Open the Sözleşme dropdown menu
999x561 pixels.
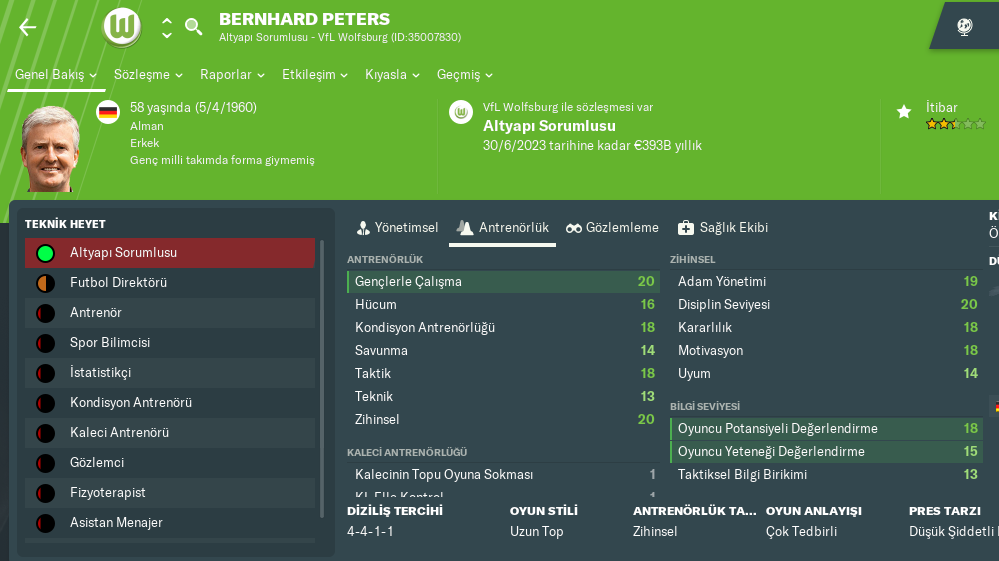pos(148,75)
